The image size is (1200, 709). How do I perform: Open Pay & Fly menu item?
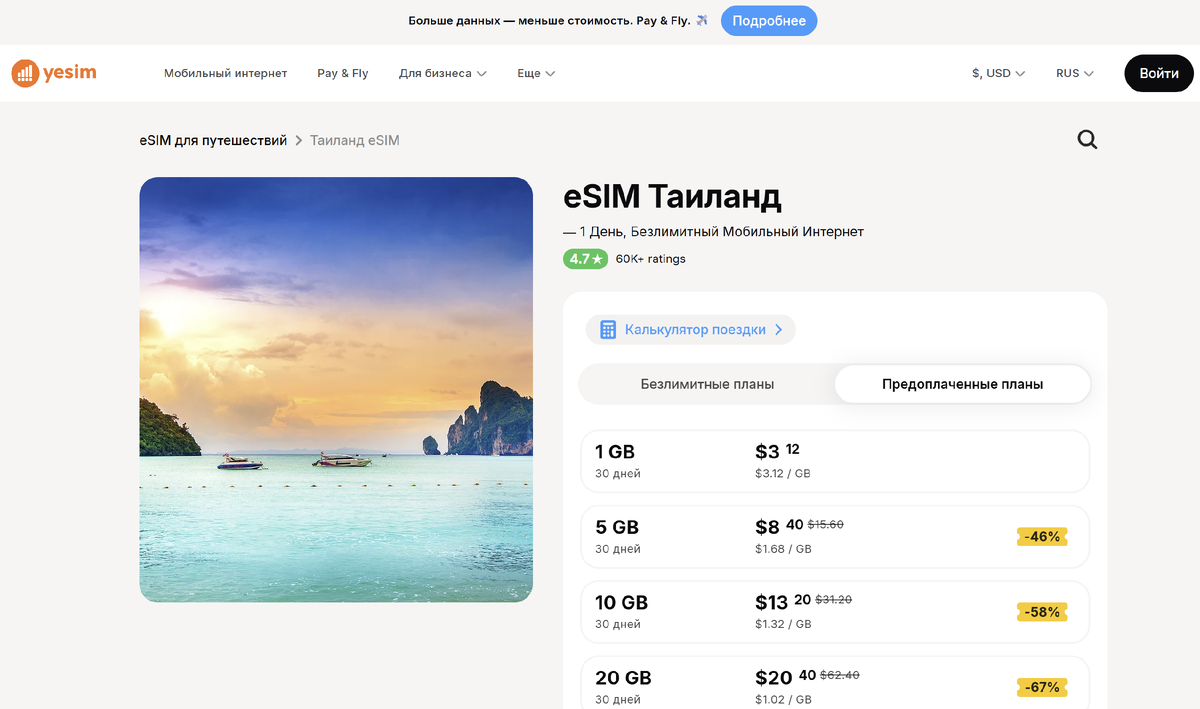343,73
